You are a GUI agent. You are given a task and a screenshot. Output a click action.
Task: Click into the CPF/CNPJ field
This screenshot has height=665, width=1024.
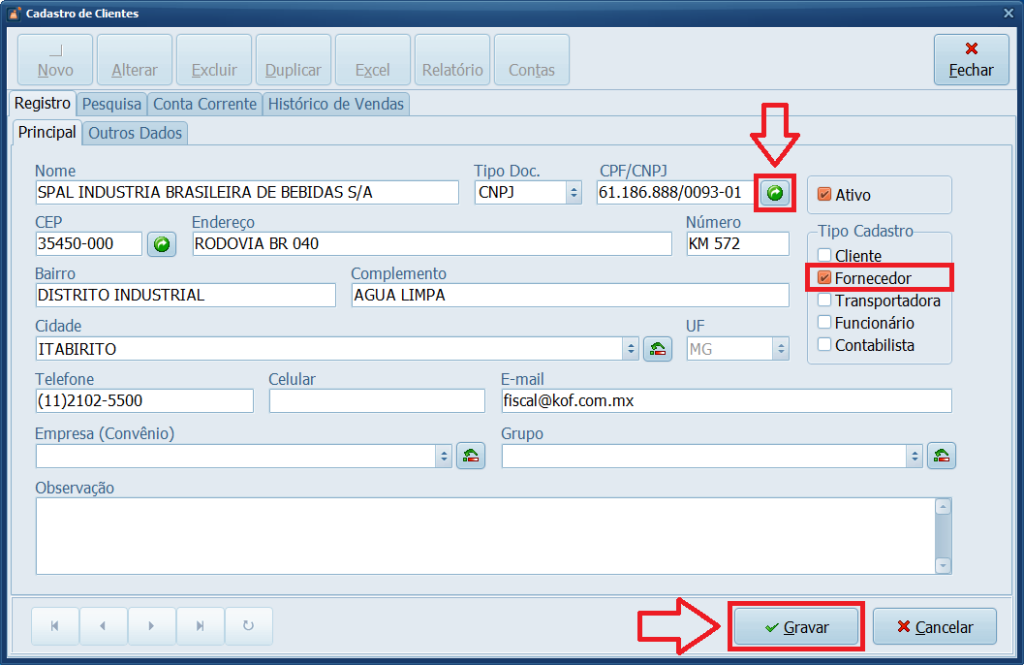coord(676,193)
